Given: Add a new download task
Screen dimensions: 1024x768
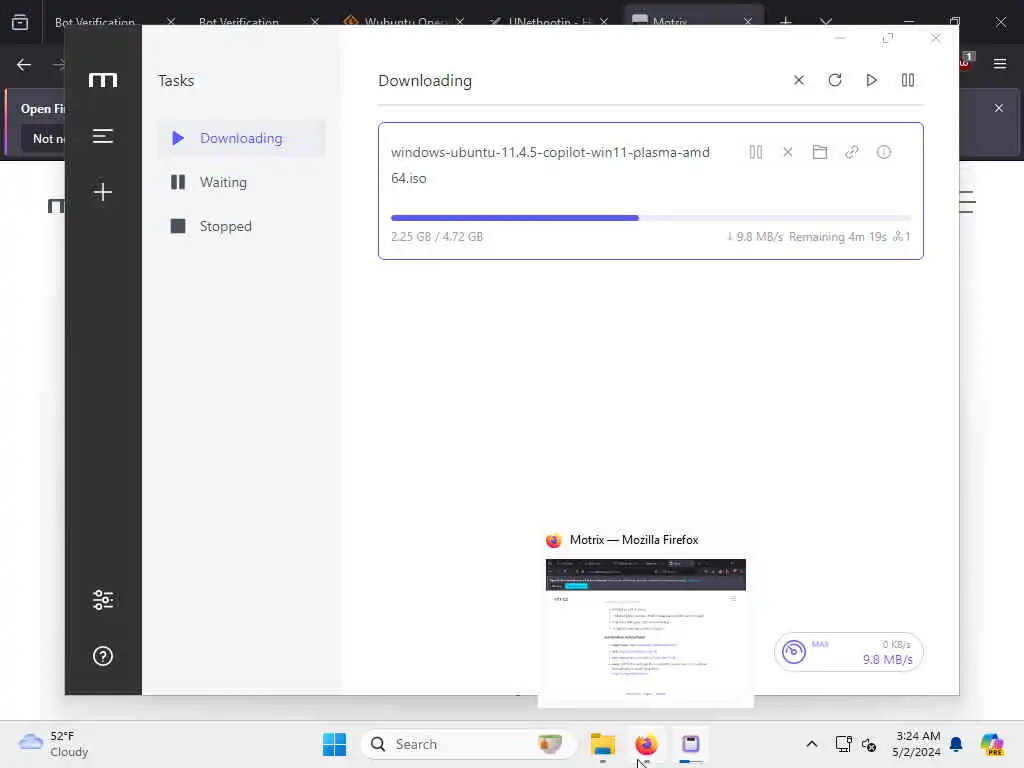Looking at the screenshot, I should 103,192.
